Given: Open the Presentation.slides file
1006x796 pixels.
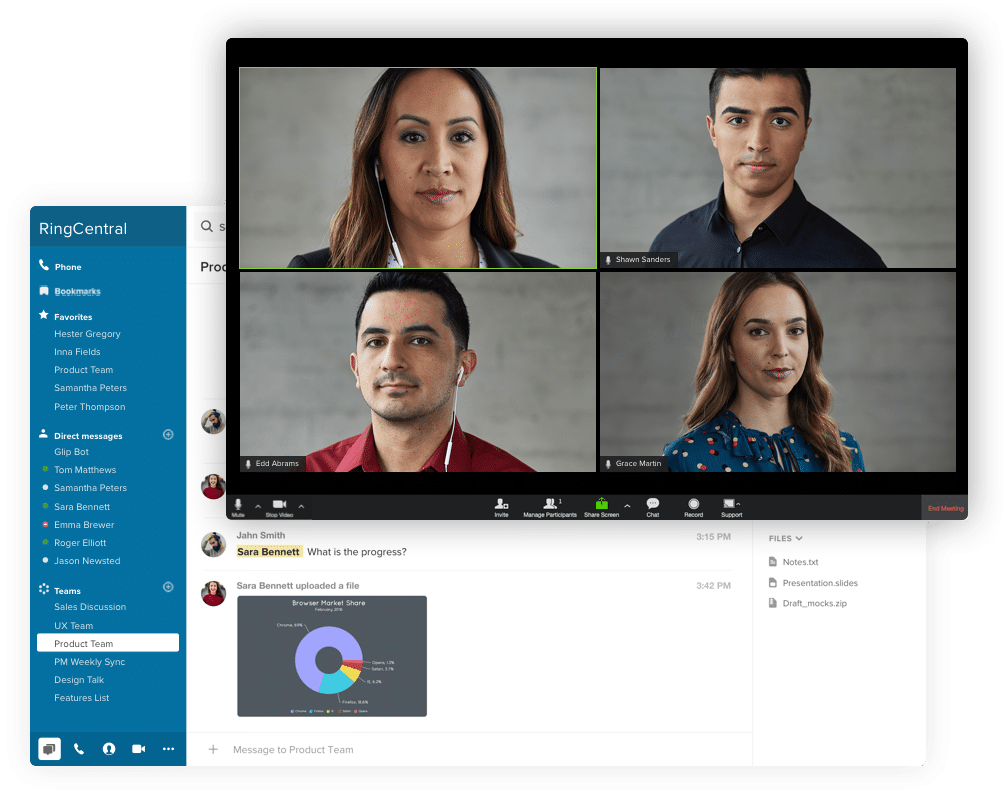Looking at the screenshot, I should pos(819,583).
